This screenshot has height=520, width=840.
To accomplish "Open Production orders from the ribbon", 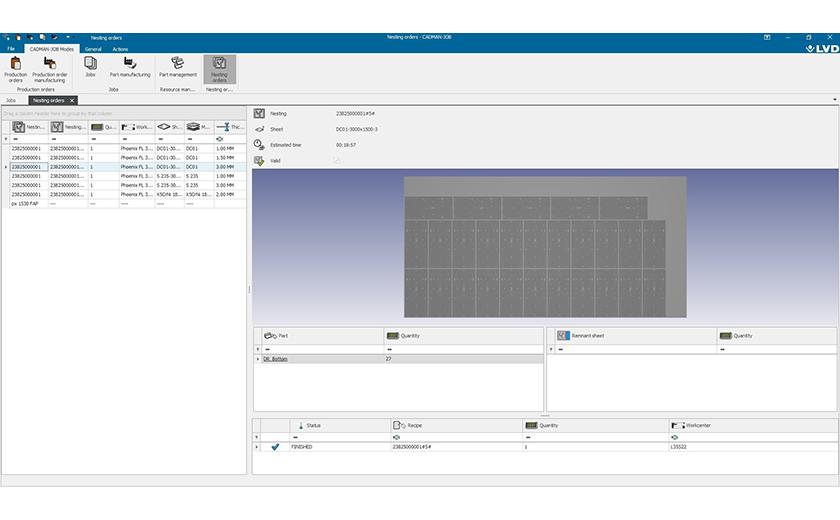I will pyautogui.click(x=16, y=68).
